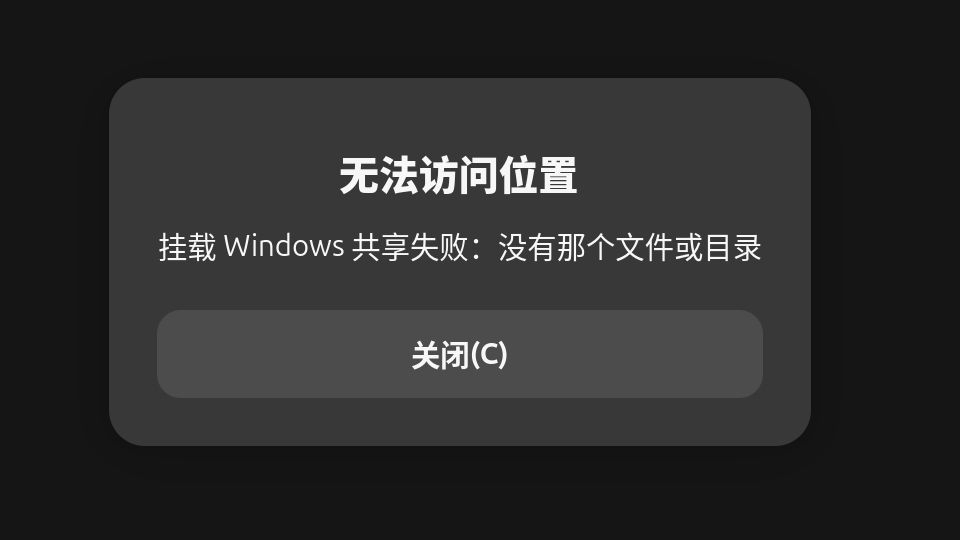Click the 关闭(C) button
The height and width of the screenshot is (540, 960).
coord(460,354)
